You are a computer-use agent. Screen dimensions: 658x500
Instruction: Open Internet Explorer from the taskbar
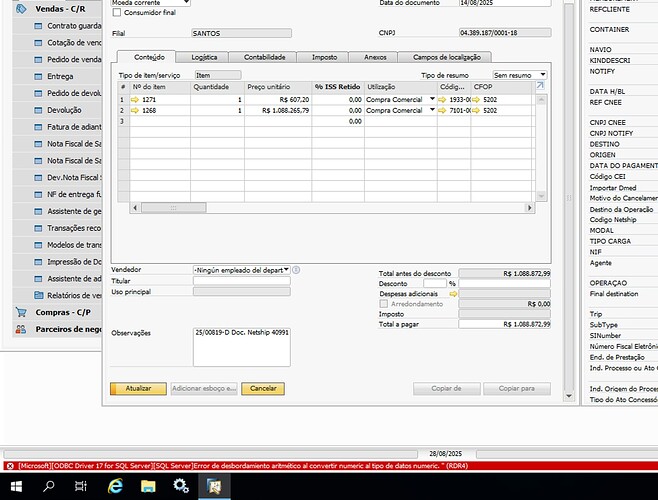[114, 486]
